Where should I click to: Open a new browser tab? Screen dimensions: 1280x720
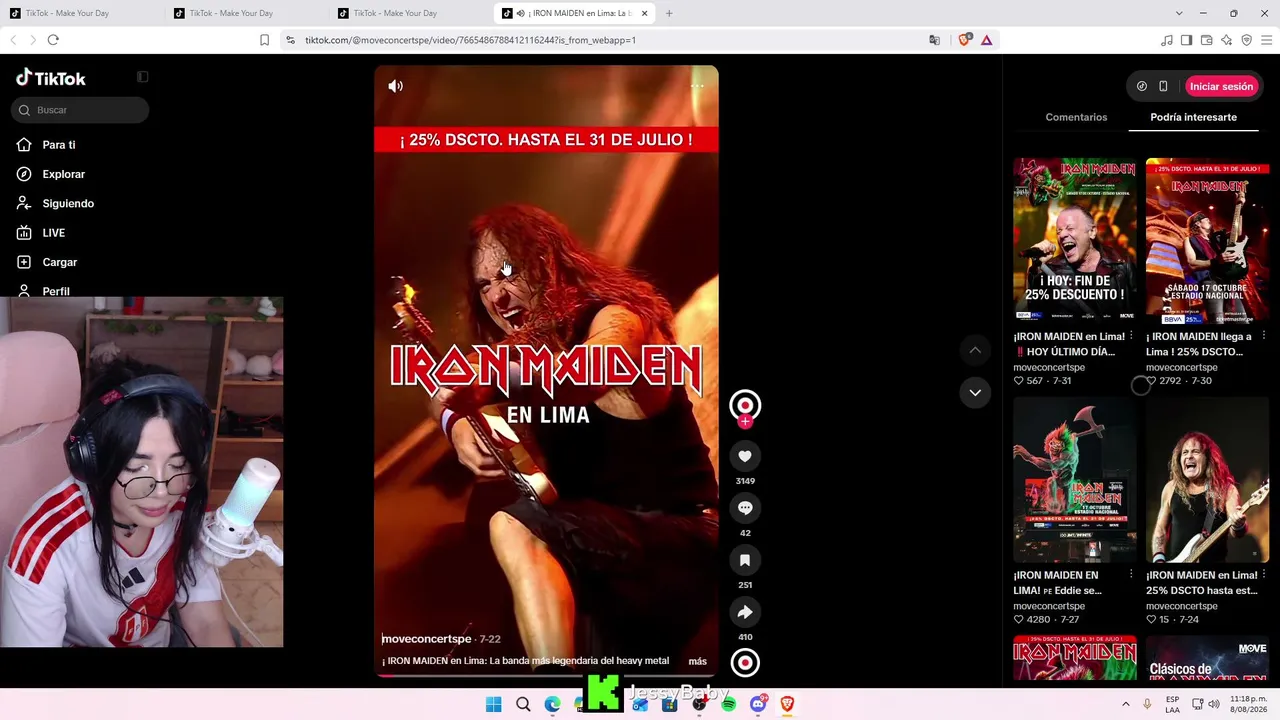pyautogui.click(x=669, y=13)
